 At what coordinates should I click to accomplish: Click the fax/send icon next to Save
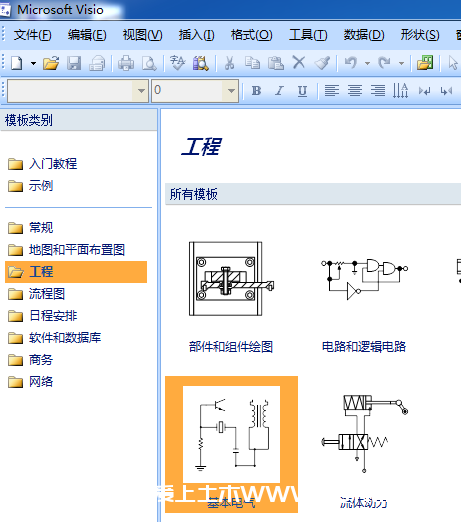click(x=97, y=63)
